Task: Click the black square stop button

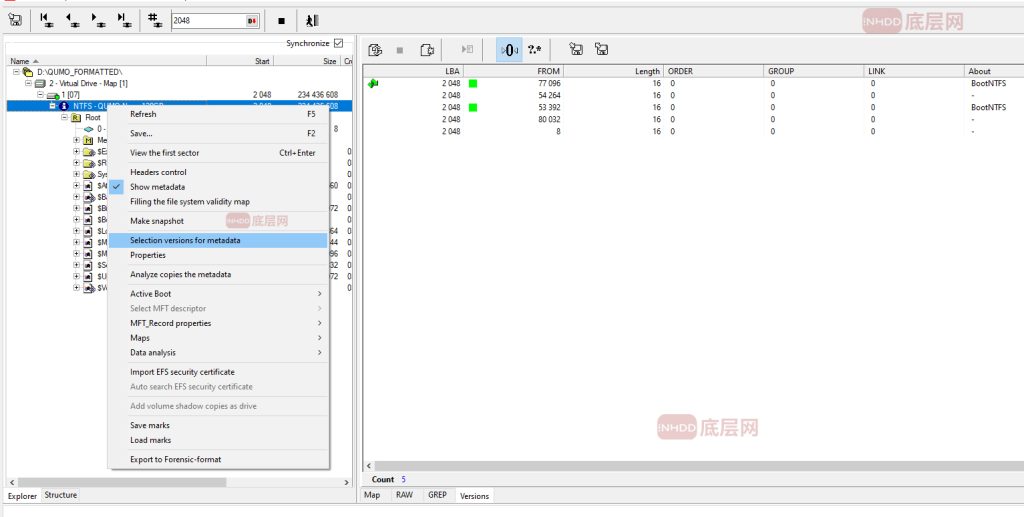Action: click(281, 20)
